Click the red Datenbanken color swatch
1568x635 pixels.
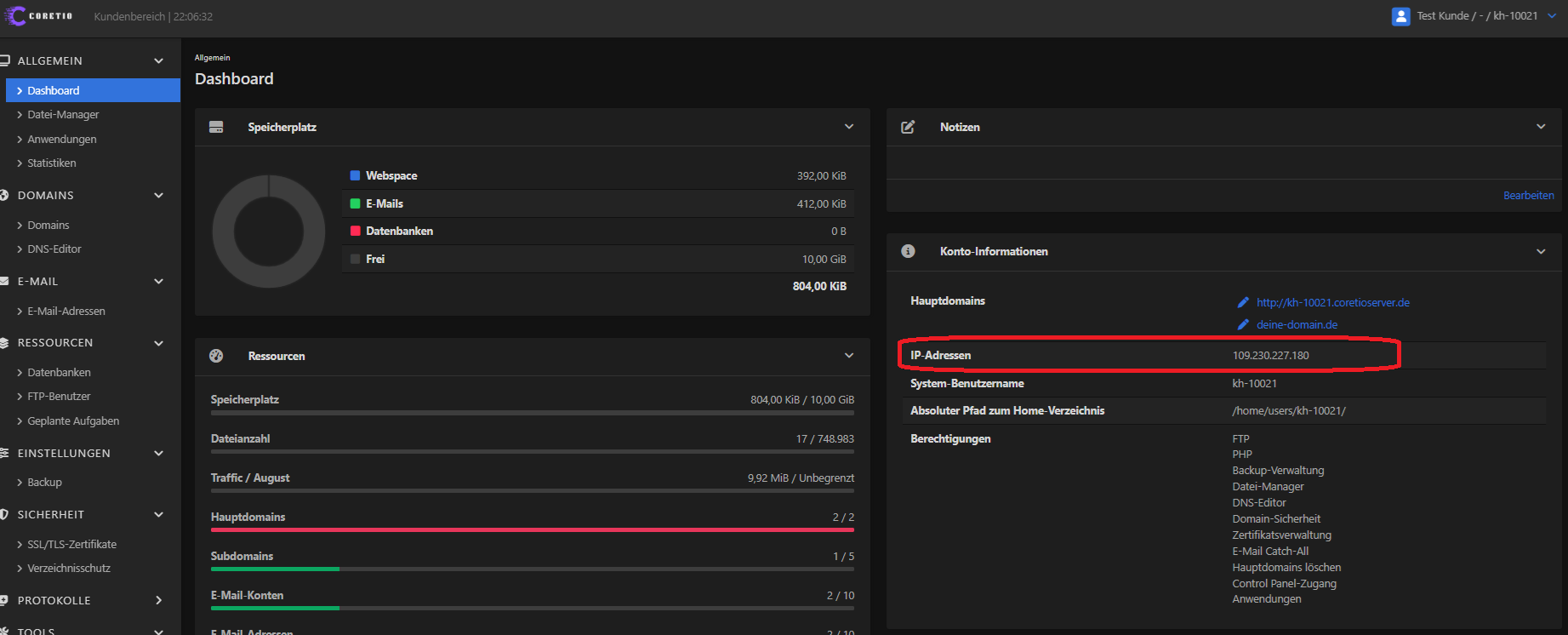(355, 231)
